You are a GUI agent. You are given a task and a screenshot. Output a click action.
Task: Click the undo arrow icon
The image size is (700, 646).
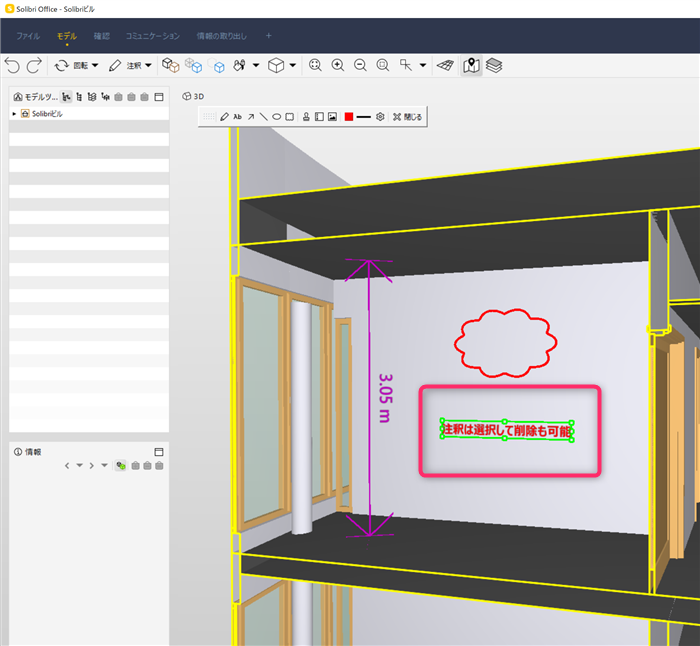coord(12,66)
